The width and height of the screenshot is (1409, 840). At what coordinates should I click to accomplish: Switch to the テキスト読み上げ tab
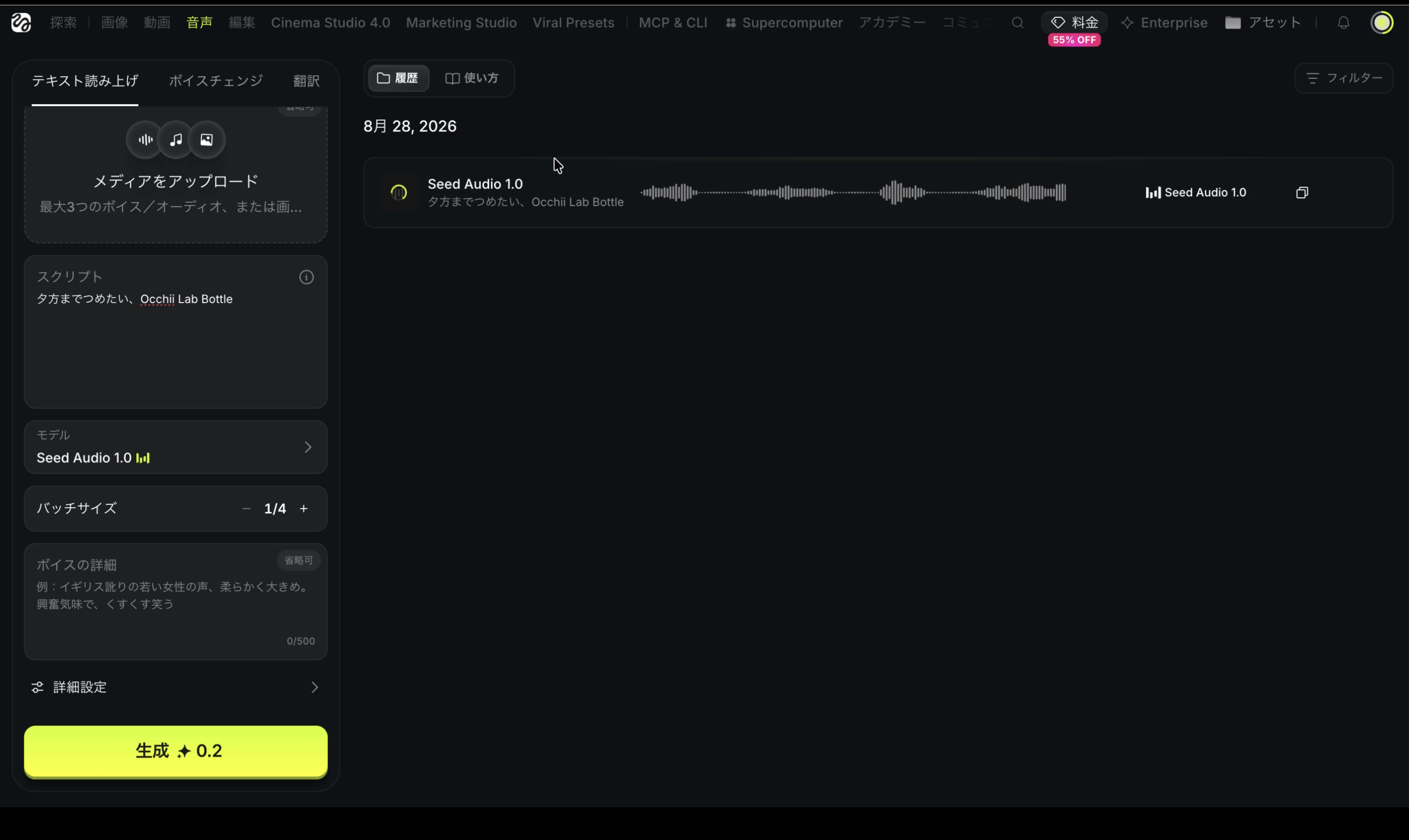click(x=85, y=81)
